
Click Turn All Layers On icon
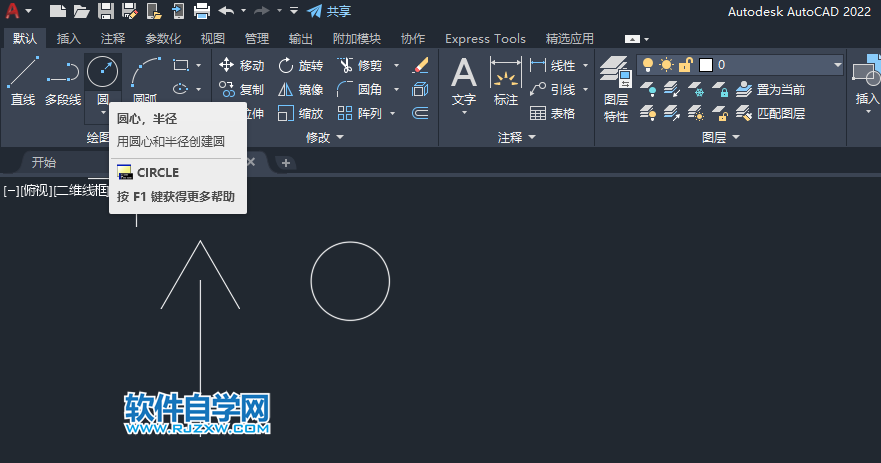[648, 114]
